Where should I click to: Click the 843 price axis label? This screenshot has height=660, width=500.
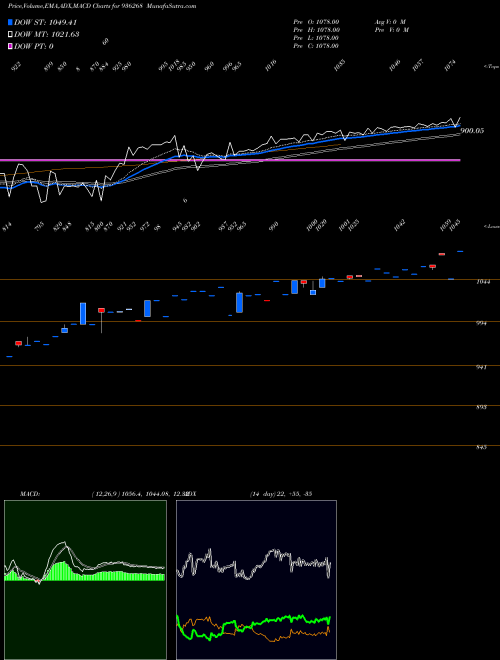coord(482,447)
